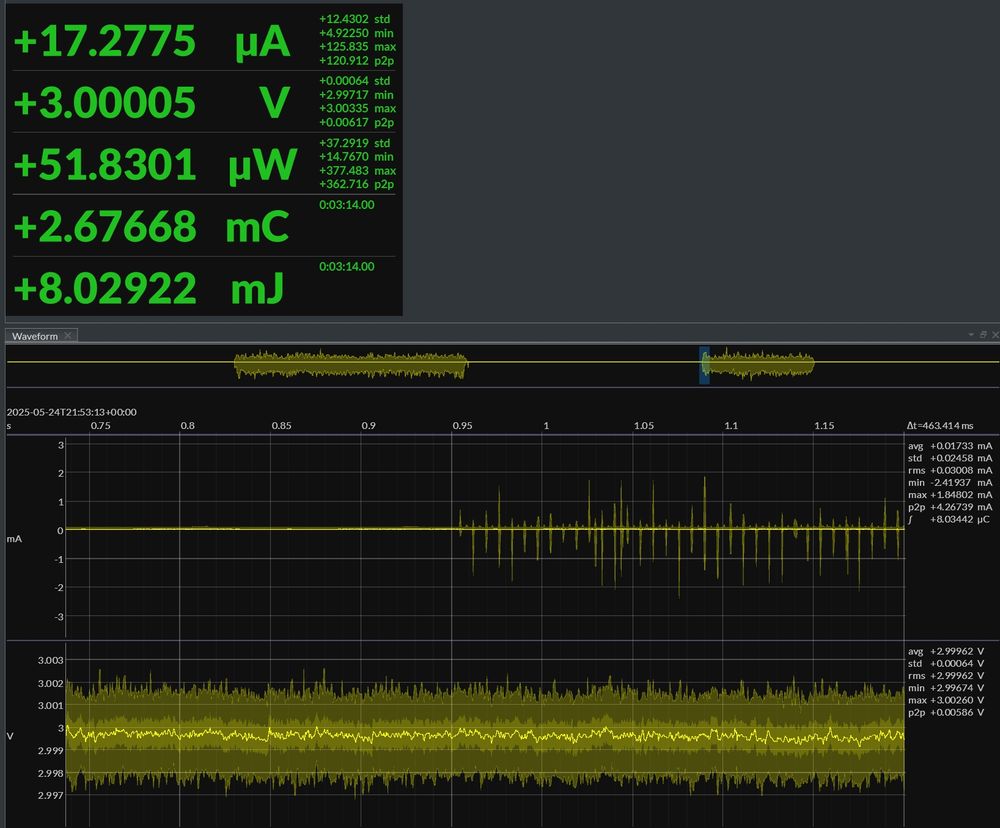This screenshot has height=828, width=1000.
Task: Click the +3.00005 V voltage reading
Action: click(x=152, y=102)
